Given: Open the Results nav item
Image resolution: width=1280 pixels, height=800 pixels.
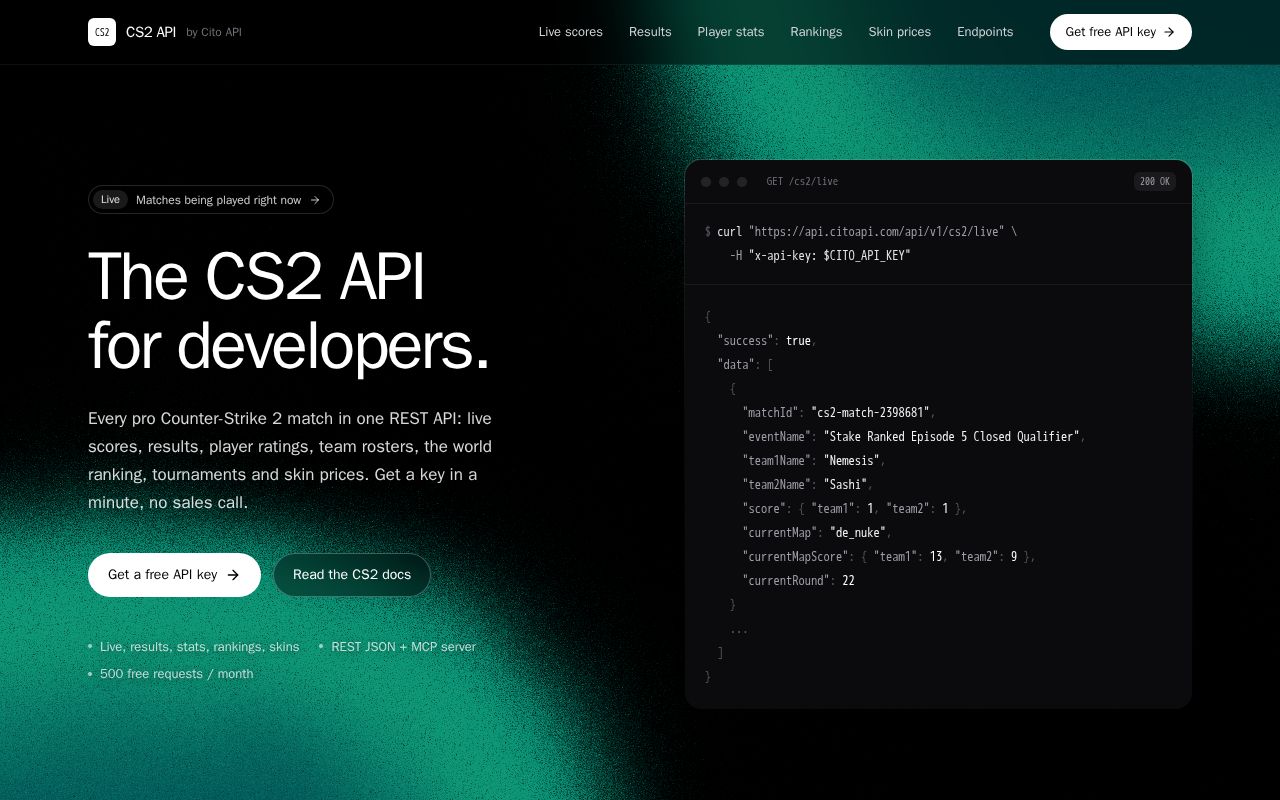Looking at the screenshot, I should (x=650, y=32).
